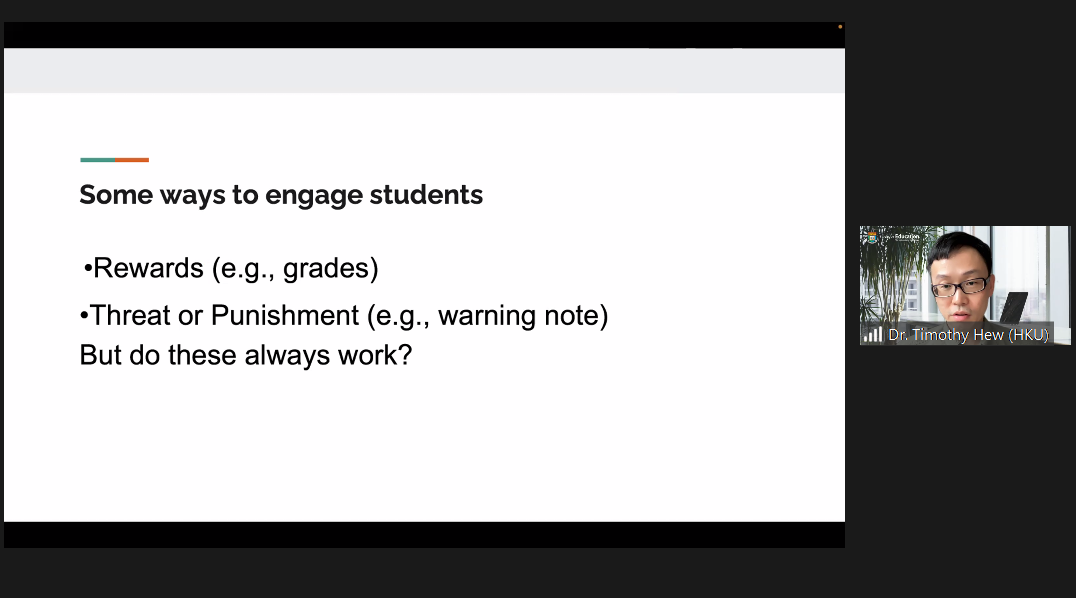Click the Faculty of Education watermark text

tap(905, 237)
